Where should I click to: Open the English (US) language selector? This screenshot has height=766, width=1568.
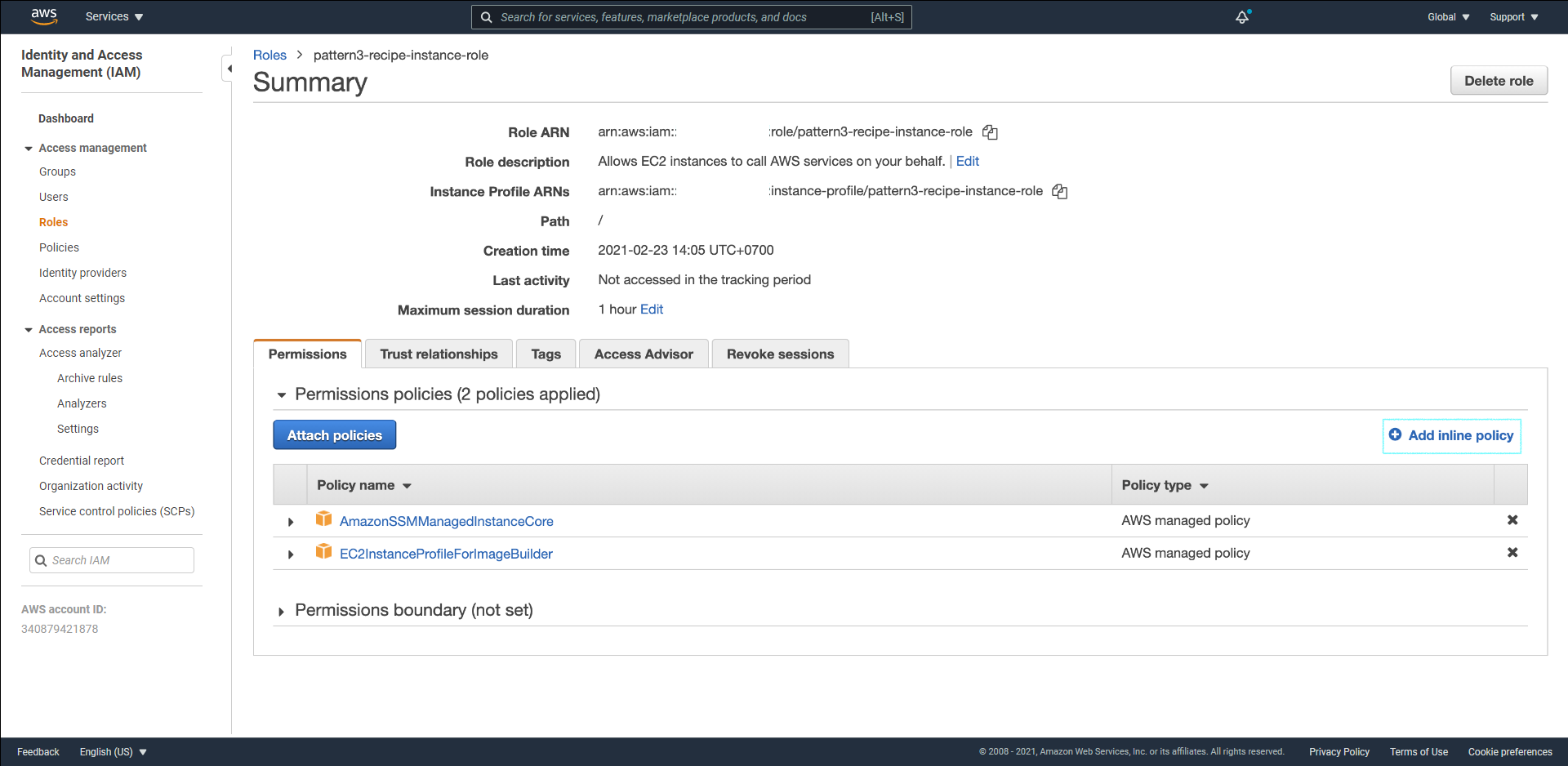click(x=113, y=752)
